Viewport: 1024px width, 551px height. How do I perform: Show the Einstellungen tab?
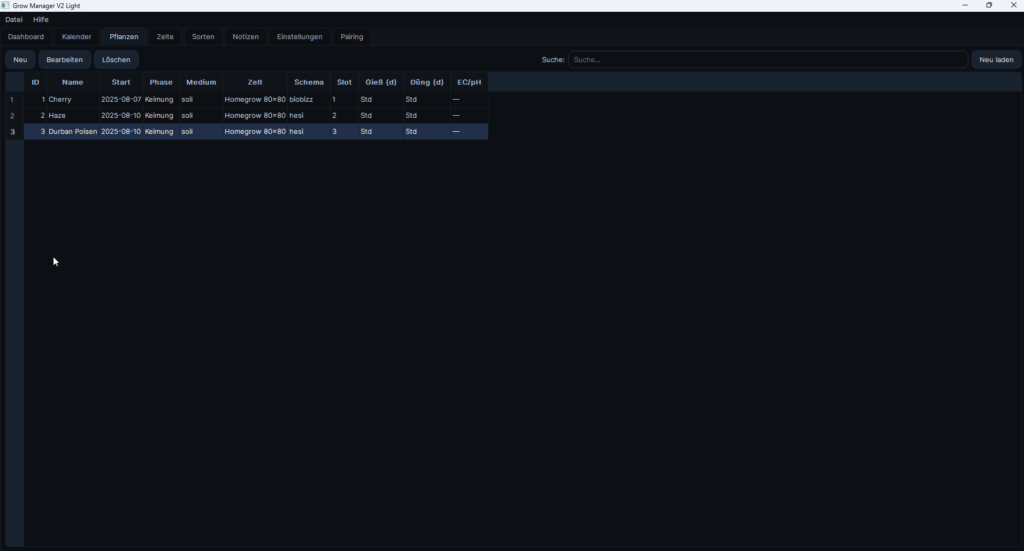pos(299,37)
